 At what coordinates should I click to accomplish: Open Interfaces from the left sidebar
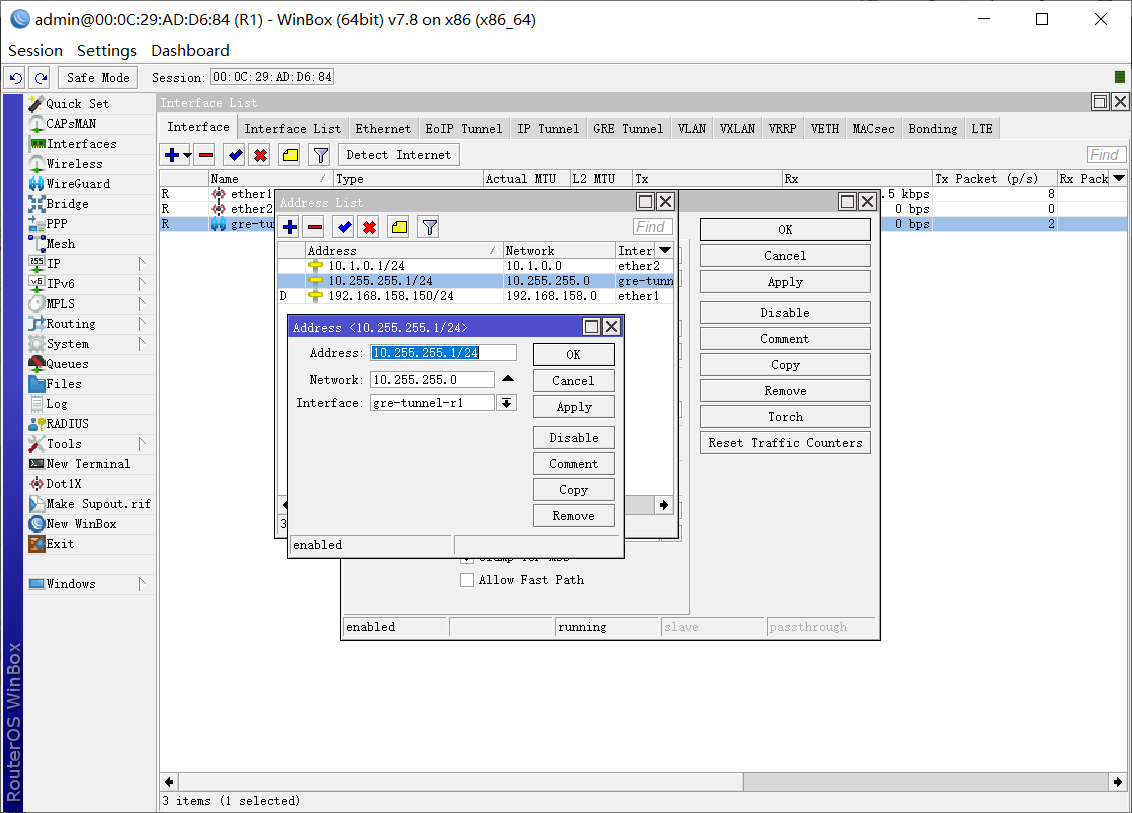tap(90, 144)
